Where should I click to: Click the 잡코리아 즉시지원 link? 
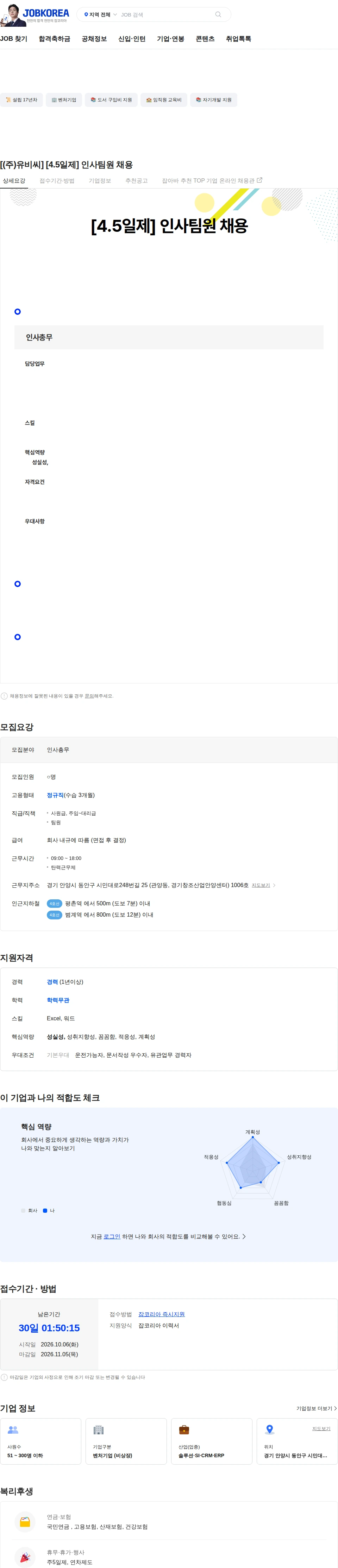point(161,1314)
